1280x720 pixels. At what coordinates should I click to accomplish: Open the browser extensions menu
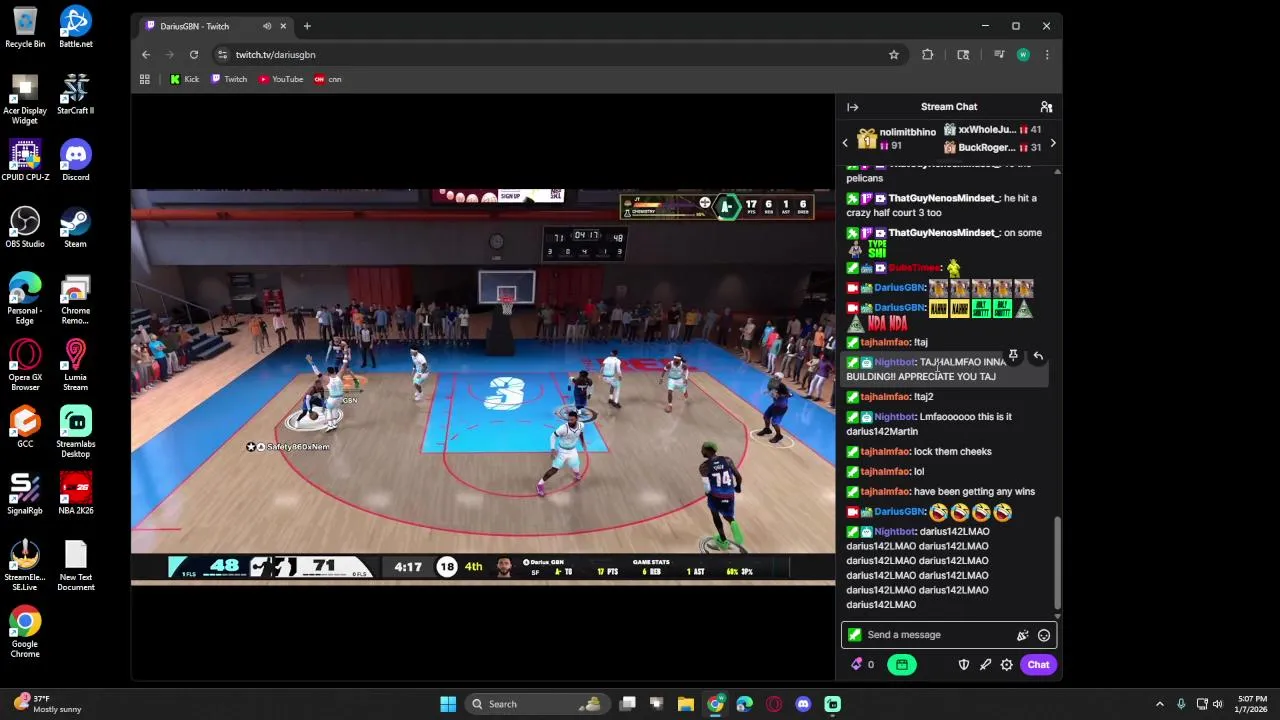pyautogui.click(x=927, y=55)
